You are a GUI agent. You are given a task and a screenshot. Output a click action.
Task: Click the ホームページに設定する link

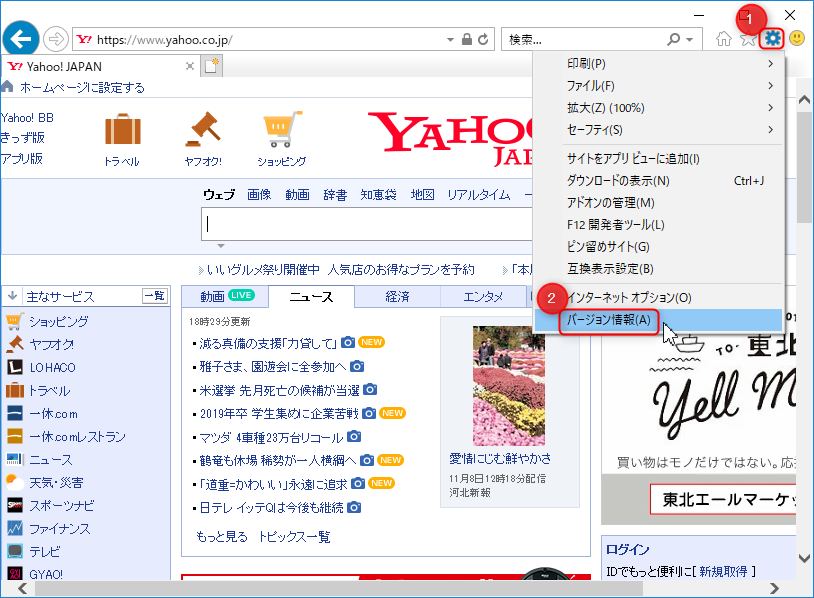click(x=82, y=87)
